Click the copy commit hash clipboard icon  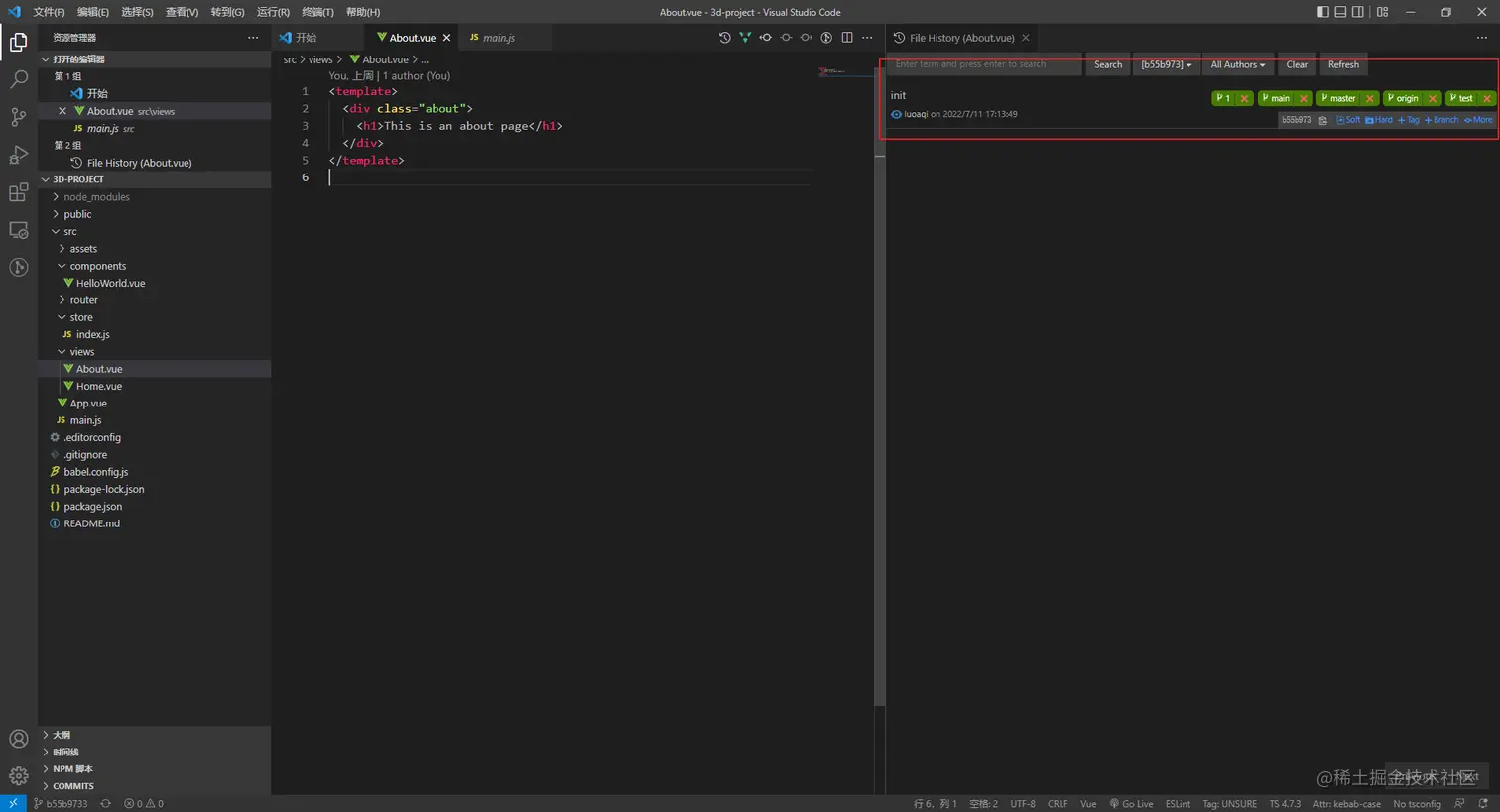coord(1322,120)
